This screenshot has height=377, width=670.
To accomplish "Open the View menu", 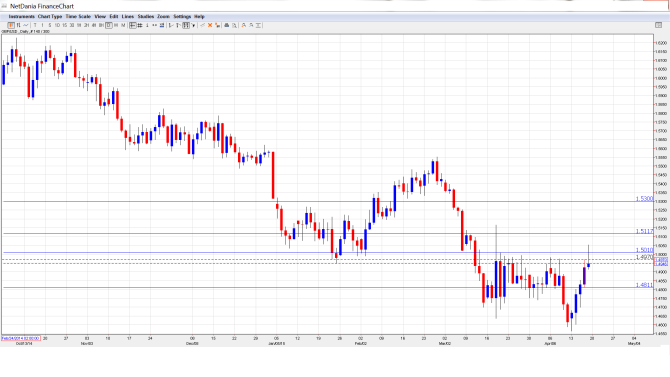I will (x=100, y=17).
